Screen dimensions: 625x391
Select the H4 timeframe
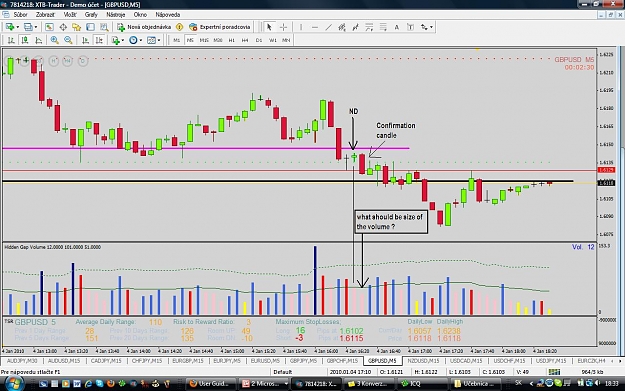(x=245, y=40)
